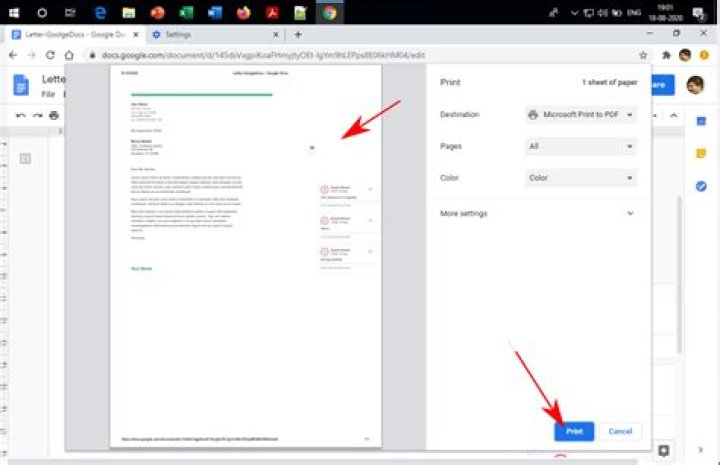Click the address bar URL
The height and width of the screenshot is (465, 720).
click(263, 55)
